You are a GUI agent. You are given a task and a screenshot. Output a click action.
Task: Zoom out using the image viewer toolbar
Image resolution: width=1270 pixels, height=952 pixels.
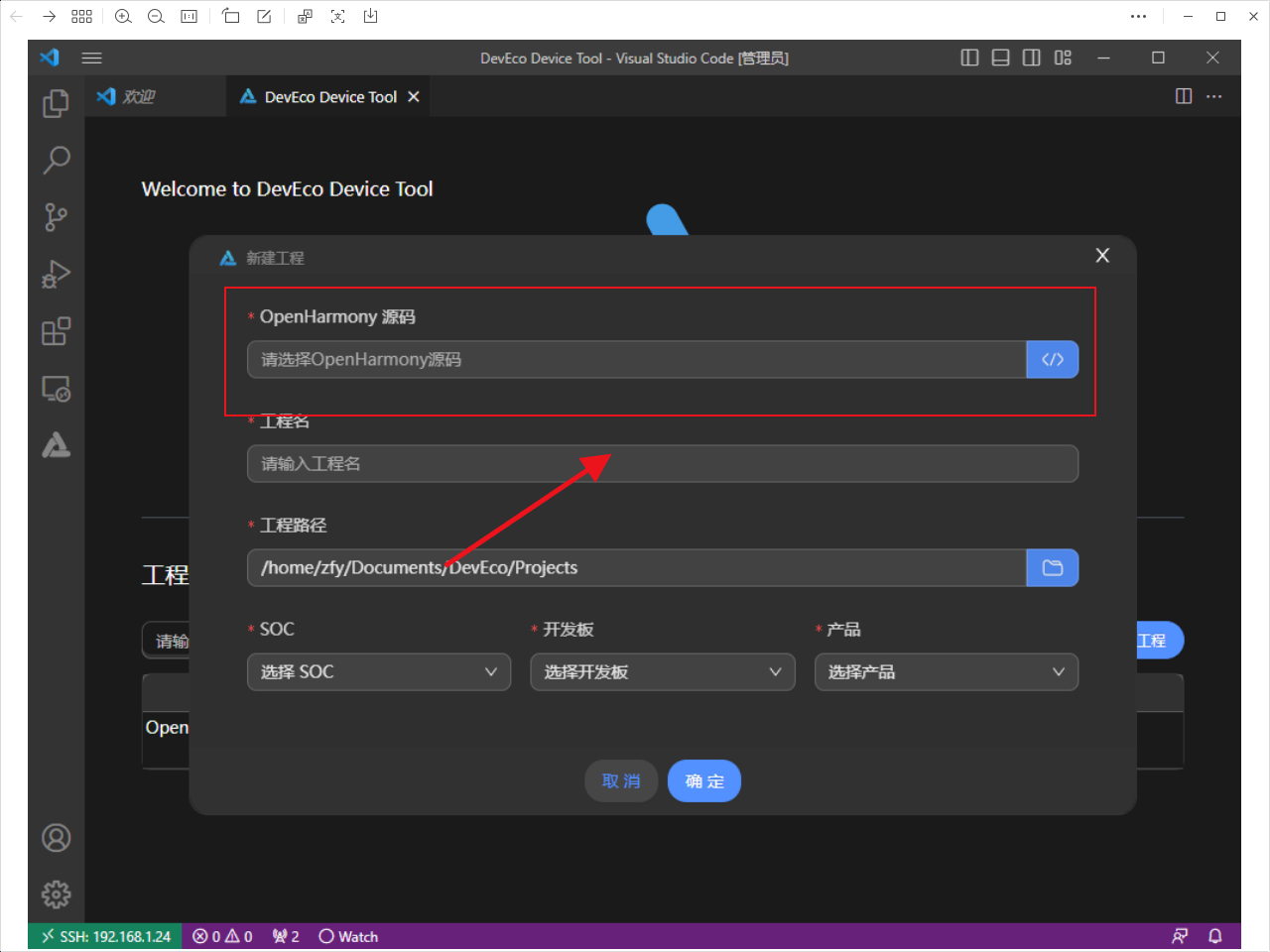tap(156, 16)
